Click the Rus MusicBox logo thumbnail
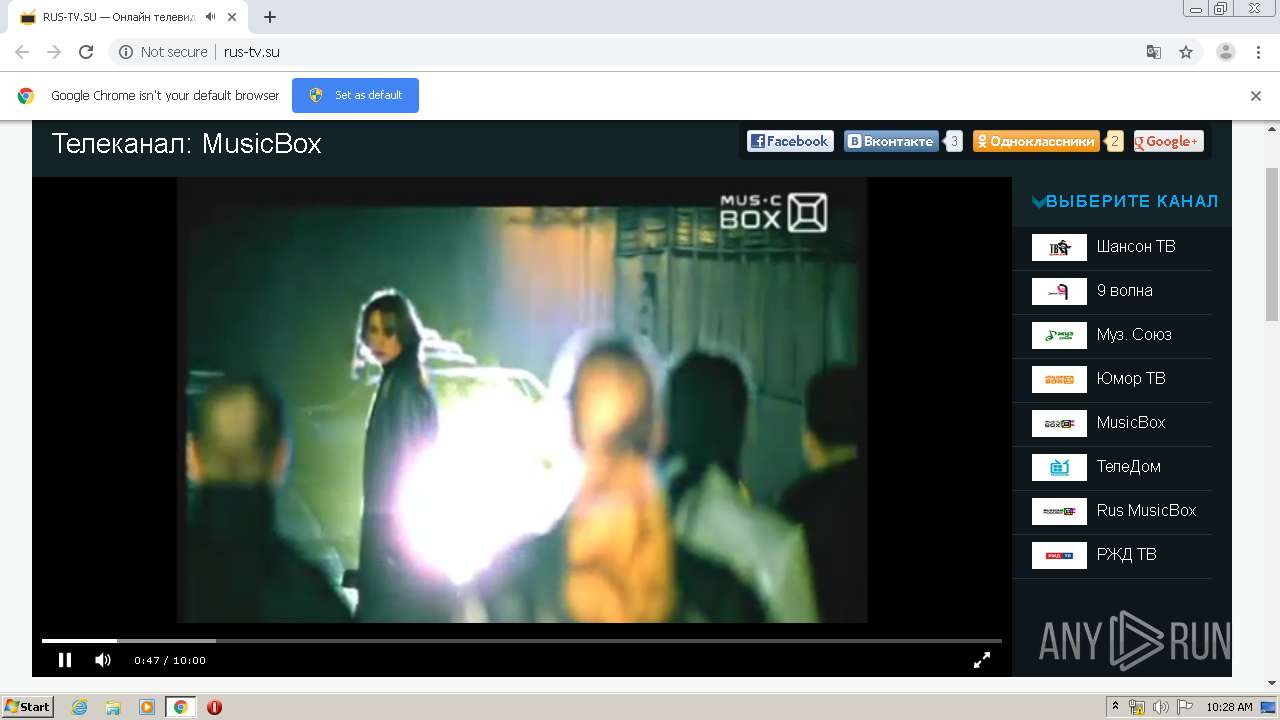This screenshot has height=720, width=1280. tap(1059, 511)
